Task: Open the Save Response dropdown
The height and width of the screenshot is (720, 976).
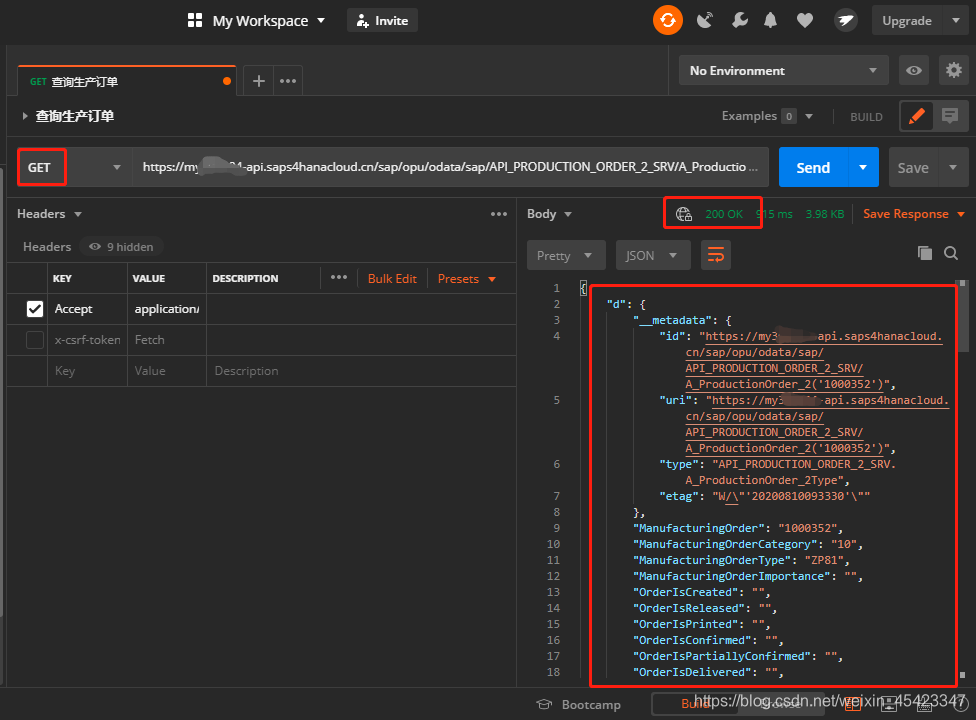Action: point(914,214)
